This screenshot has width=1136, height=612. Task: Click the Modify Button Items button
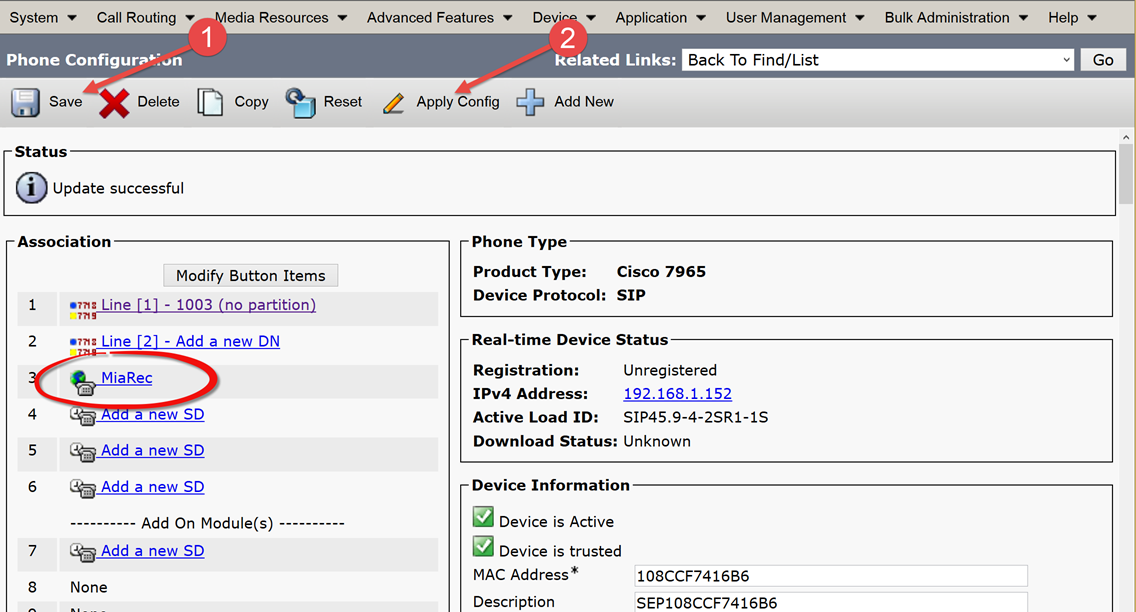(251, 275)
